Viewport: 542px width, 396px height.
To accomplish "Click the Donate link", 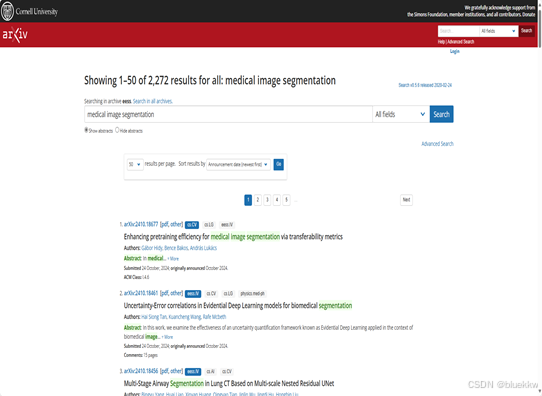I will point(529,15).
